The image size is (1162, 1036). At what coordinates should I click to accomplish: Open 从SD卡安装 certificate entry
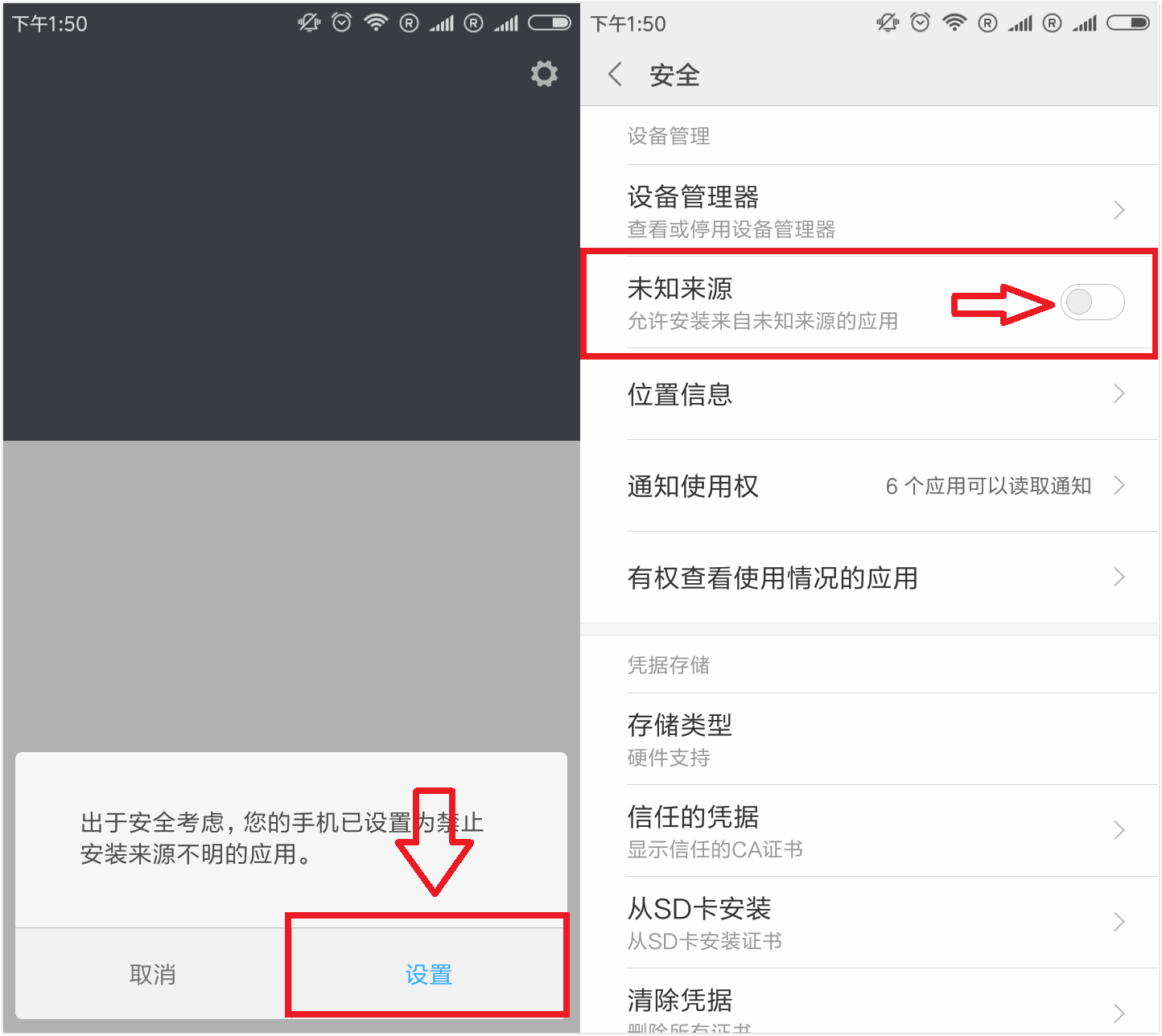coord(870,923)
